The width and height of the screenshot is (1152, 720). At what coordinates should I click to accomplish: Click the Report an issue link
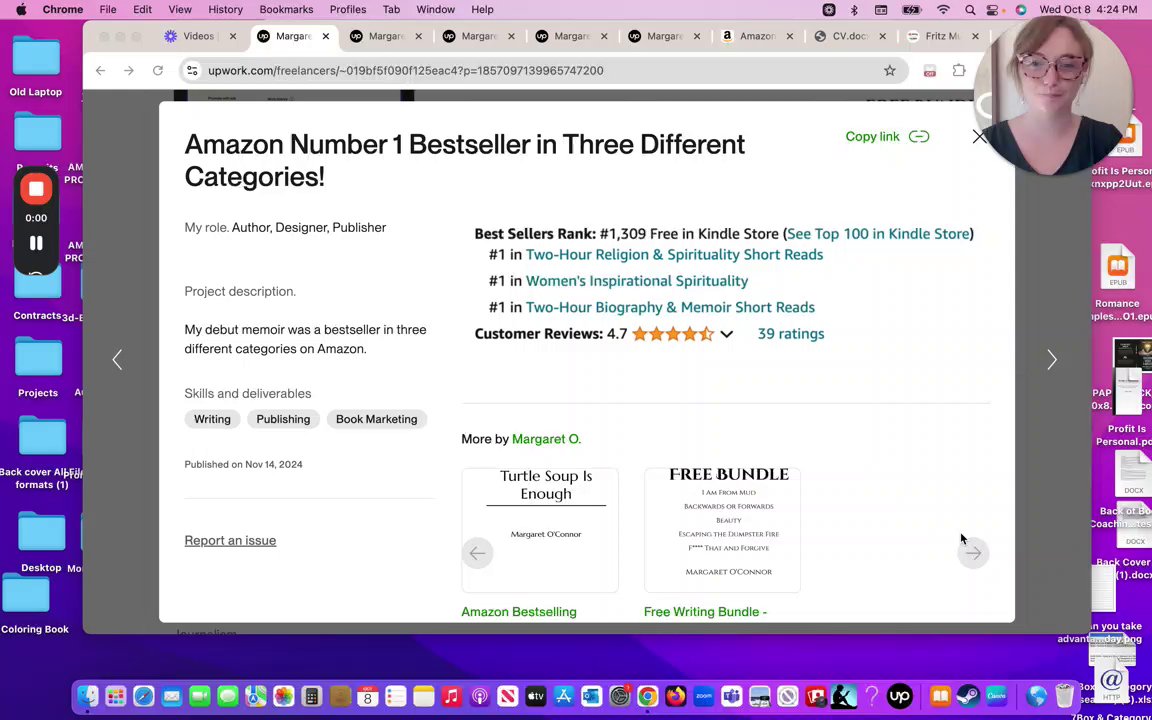(230, 541)
